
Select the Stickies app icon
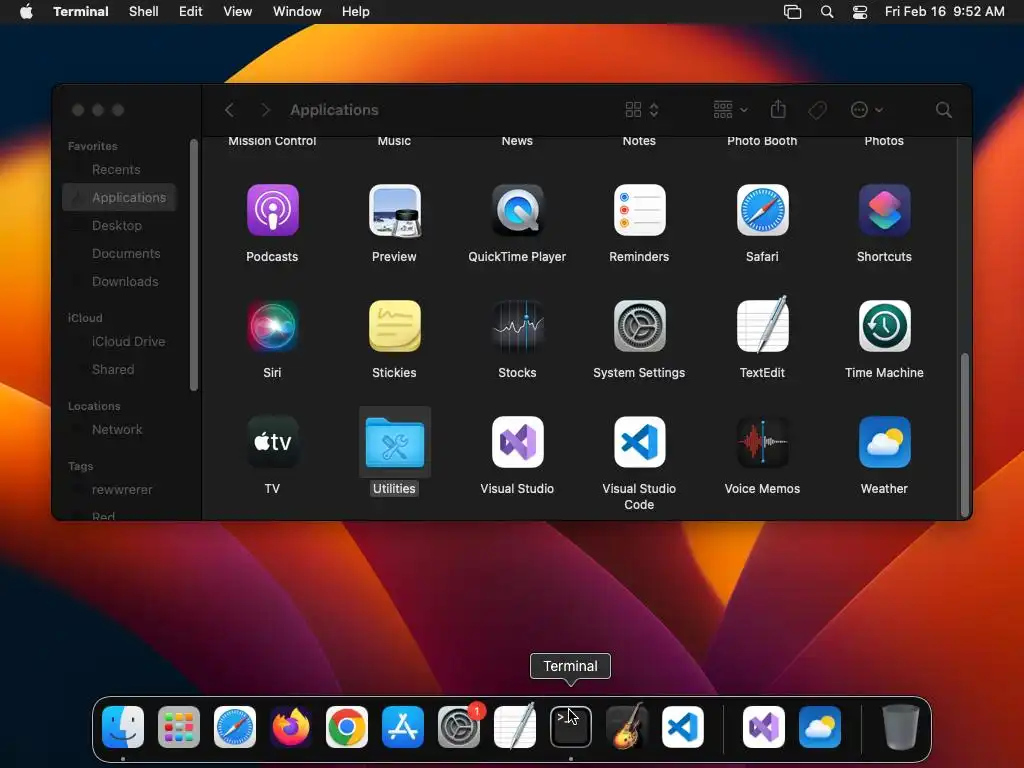point(394,326)
